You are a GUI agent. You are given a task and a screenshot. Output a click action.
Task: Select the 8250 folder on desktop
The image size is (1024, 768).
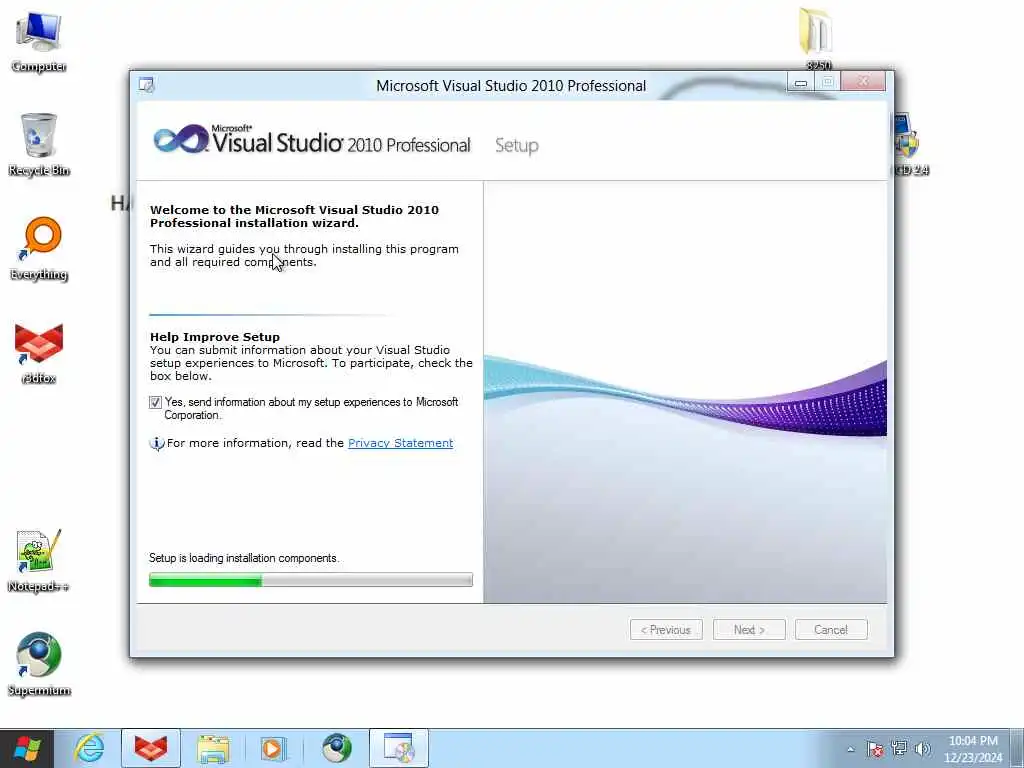(x=818, y=38)
